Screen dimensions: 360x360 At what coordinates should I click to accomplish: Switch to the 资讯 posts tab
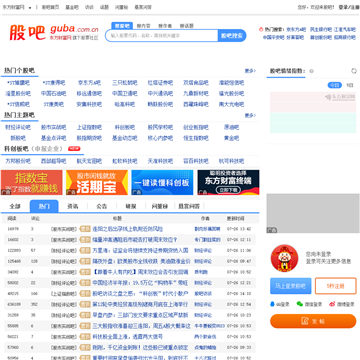[73, 206]
